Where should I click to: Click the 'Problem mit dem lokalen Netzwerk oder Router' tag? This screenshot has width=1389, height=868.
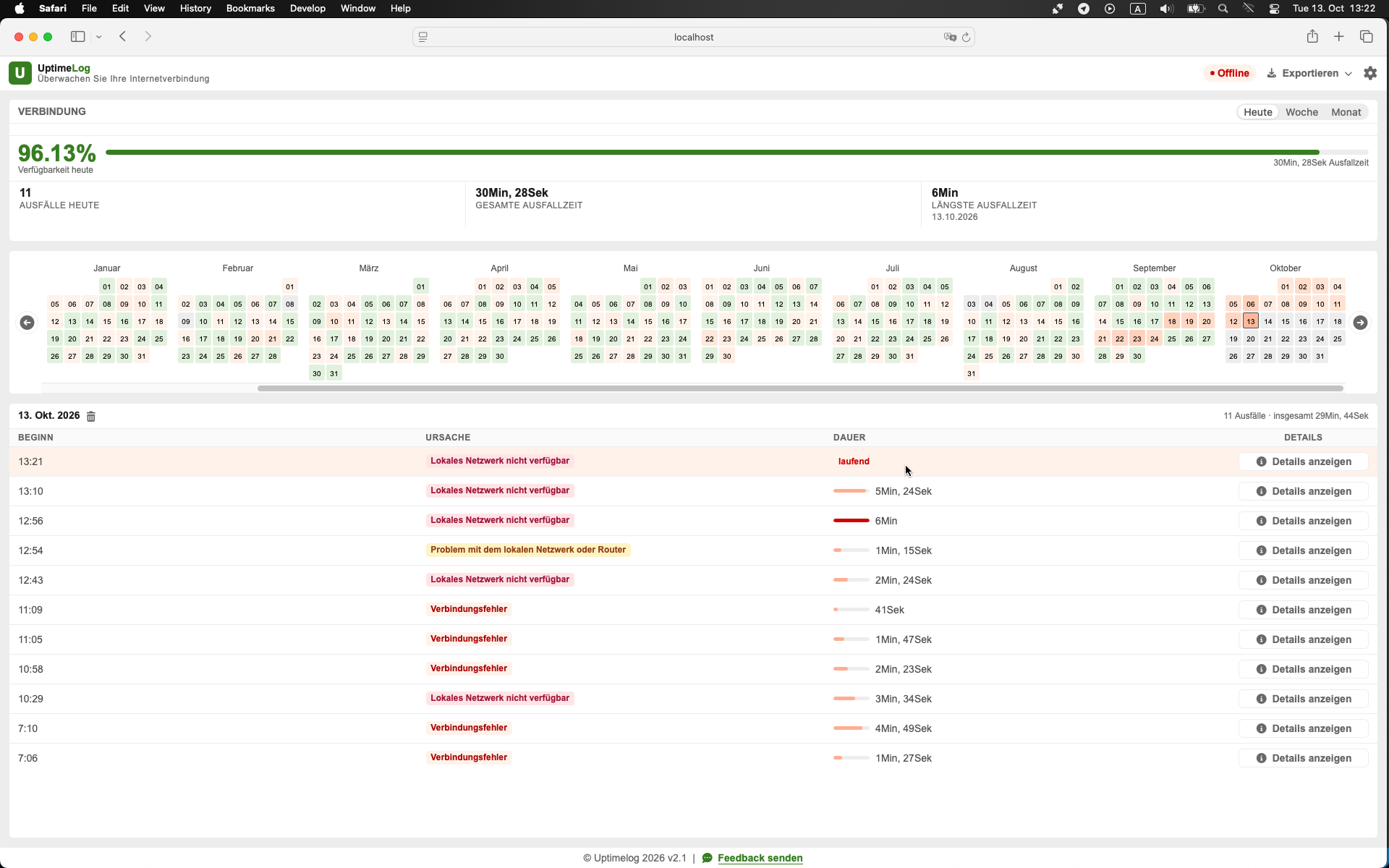[528, 550]
